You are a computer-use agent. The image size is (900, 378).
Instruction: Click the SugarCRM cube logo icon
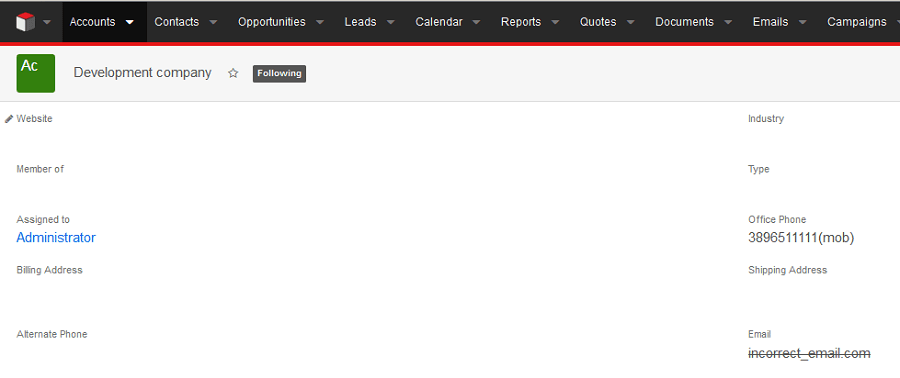(25, 22)
